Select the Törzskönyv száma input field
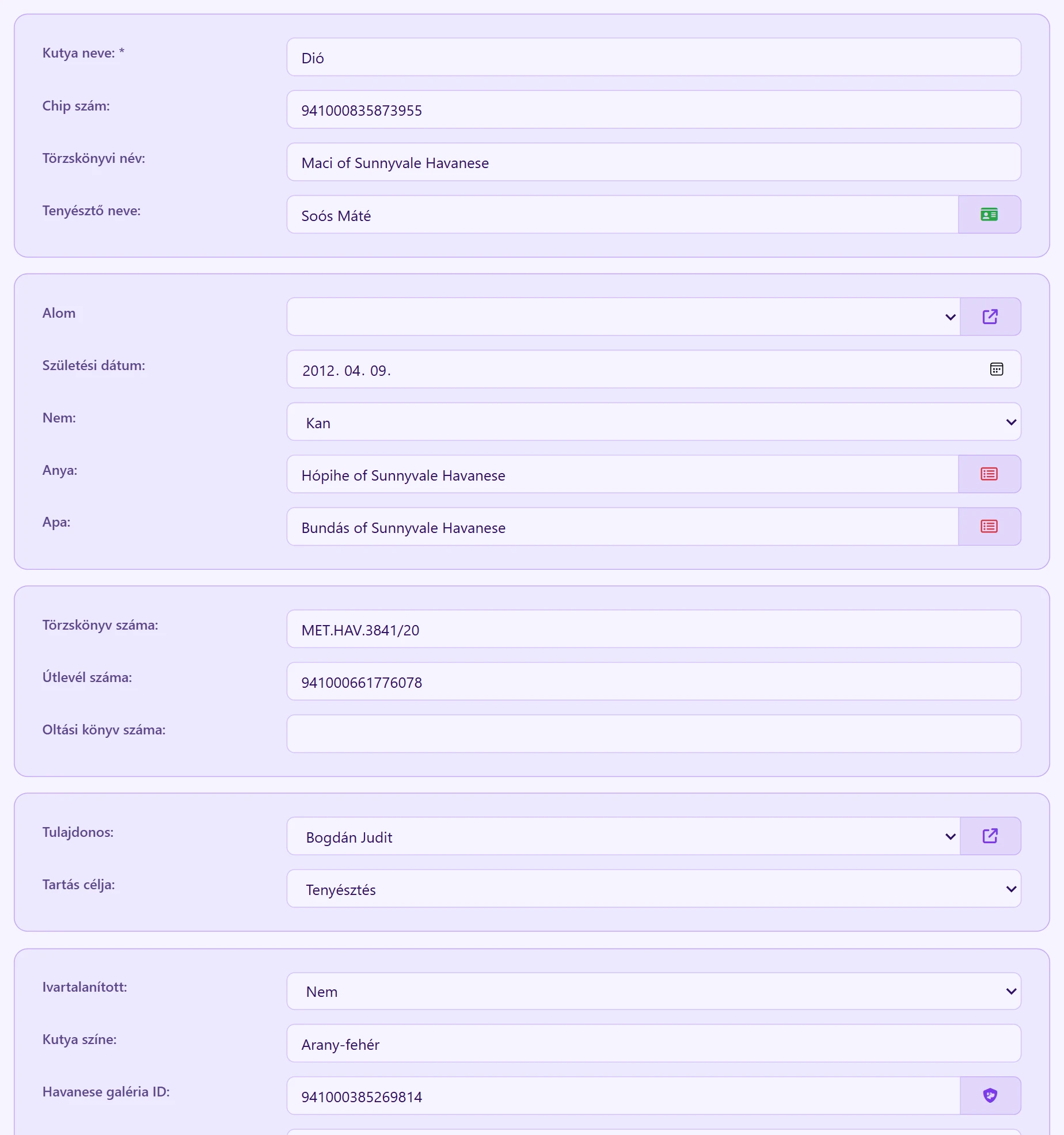Viewport: 1064px width, 1135px height. (x=653, y=629)
